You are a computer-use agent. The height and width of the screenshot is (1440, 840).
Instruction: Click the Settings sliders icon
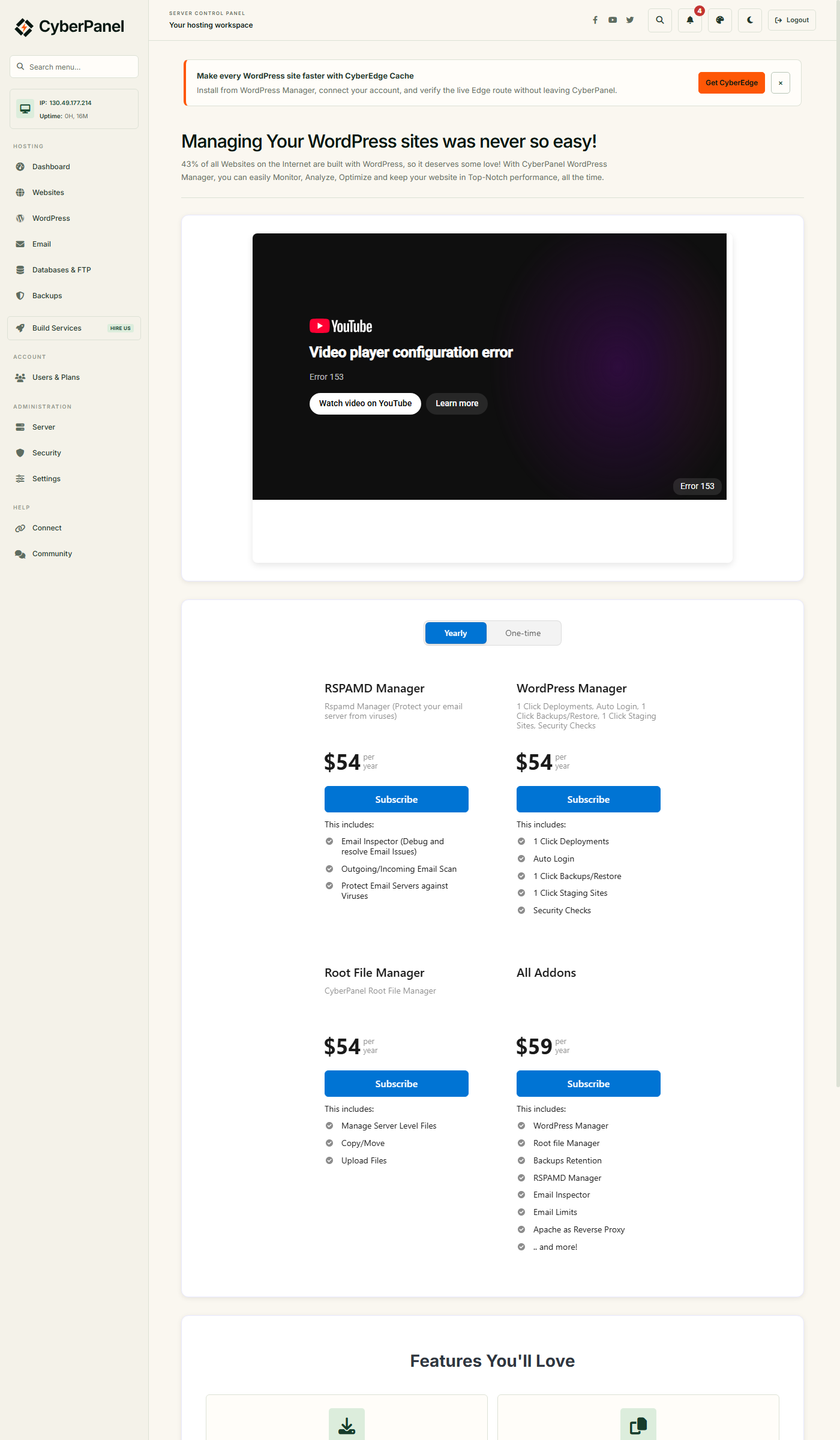tap(20, 479)
